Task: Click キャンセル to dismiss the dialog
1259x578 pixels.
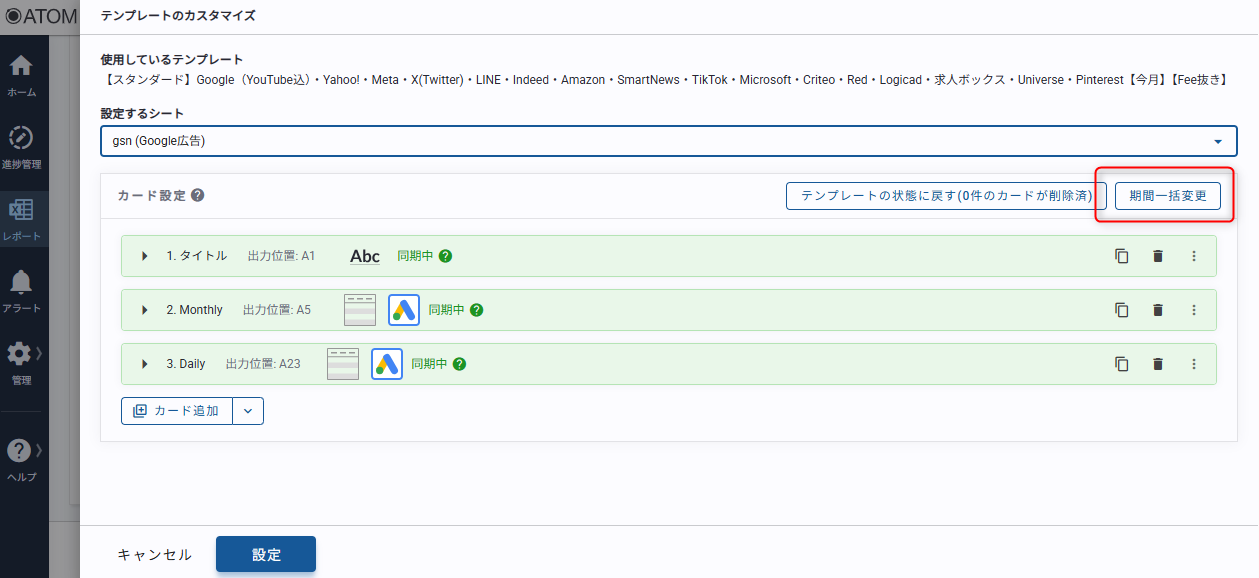Action: tap(154, 555)
